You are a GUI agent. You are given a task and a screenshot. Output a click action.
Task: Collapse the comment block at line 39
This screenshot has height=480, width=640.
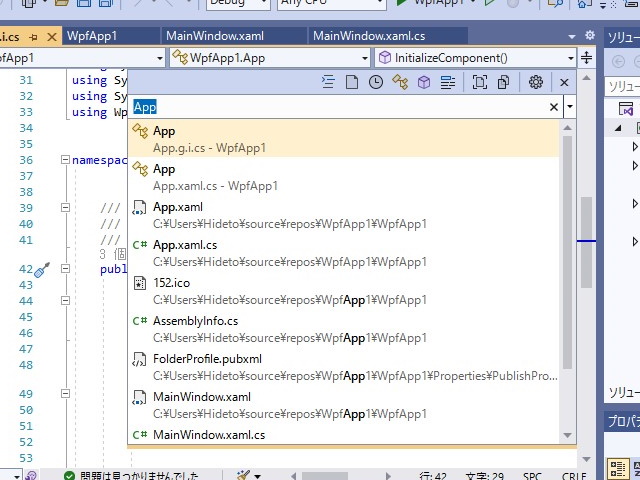point(65,208)
